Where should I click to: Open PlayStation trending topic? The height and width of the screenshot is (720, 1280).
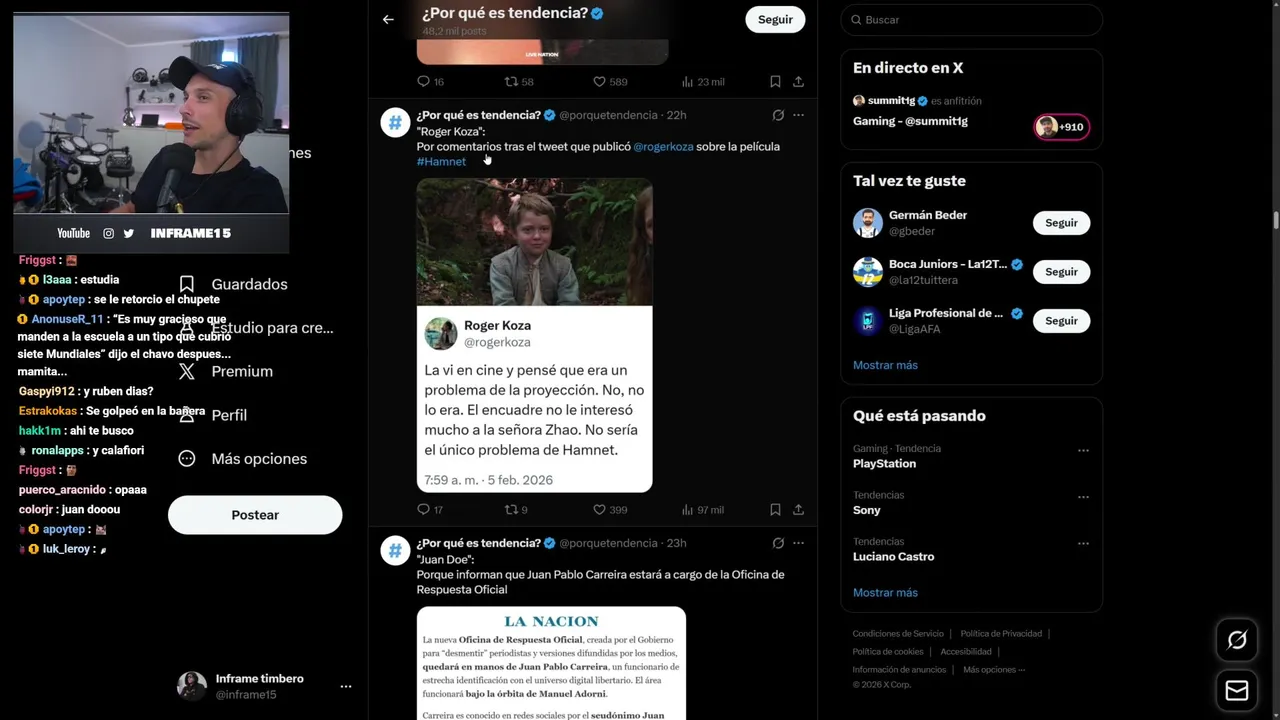[x=884, y=464]
